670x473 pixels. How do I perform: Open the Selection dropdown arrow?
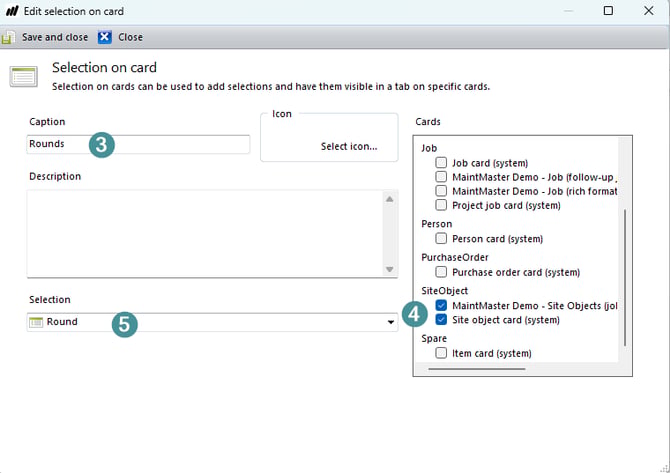(391, 322)
